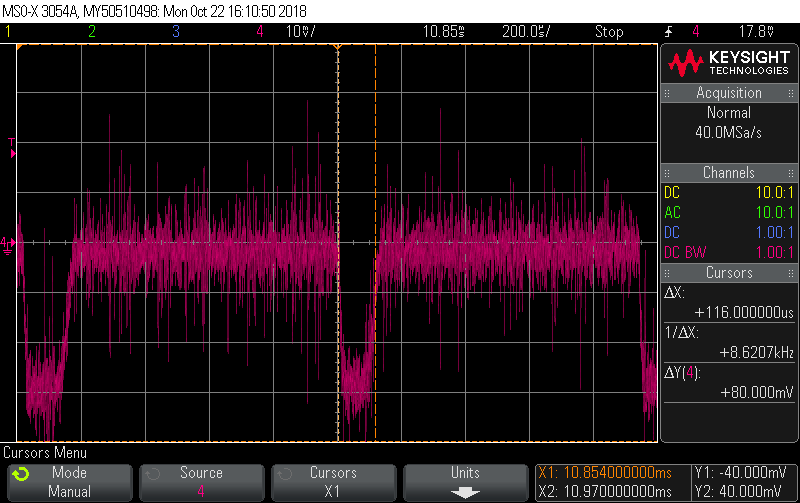Click channel 2 AC 10.0:1 row

pyautogui.click(x=729, y=213)
